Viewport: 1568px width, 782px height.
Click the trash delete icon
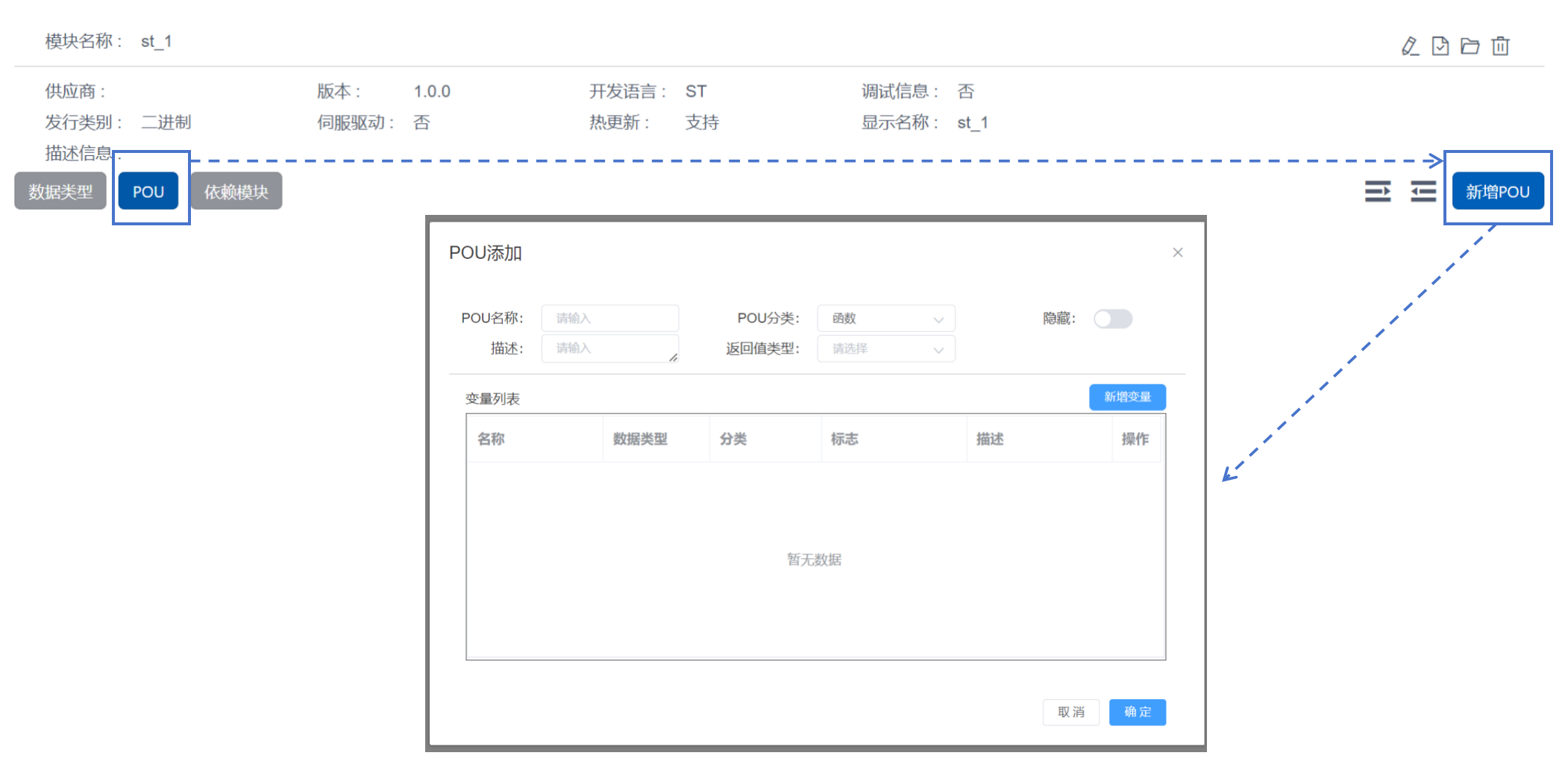(1500, 46)
